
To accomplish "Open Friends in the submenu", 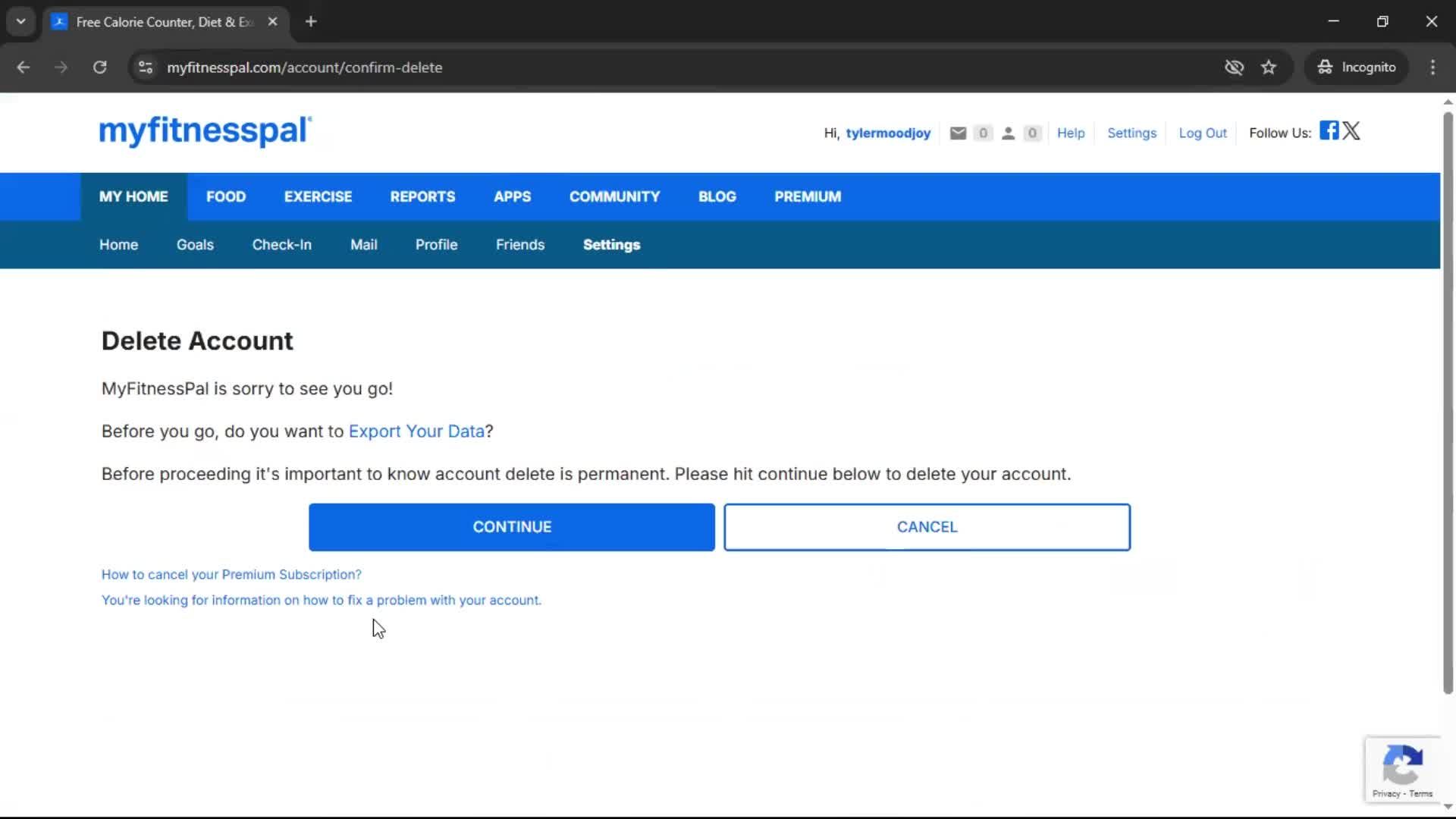I will pyautogui.click(x=520, y=245).
